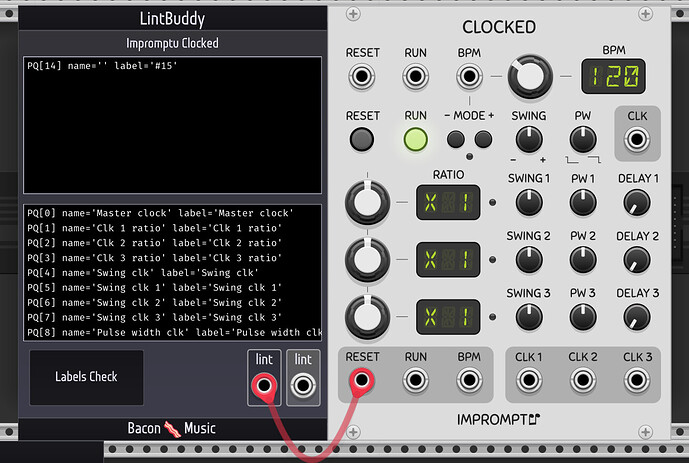
Task: Click the PQ[8] Pulse width clk line
Action: click(174, 333)
